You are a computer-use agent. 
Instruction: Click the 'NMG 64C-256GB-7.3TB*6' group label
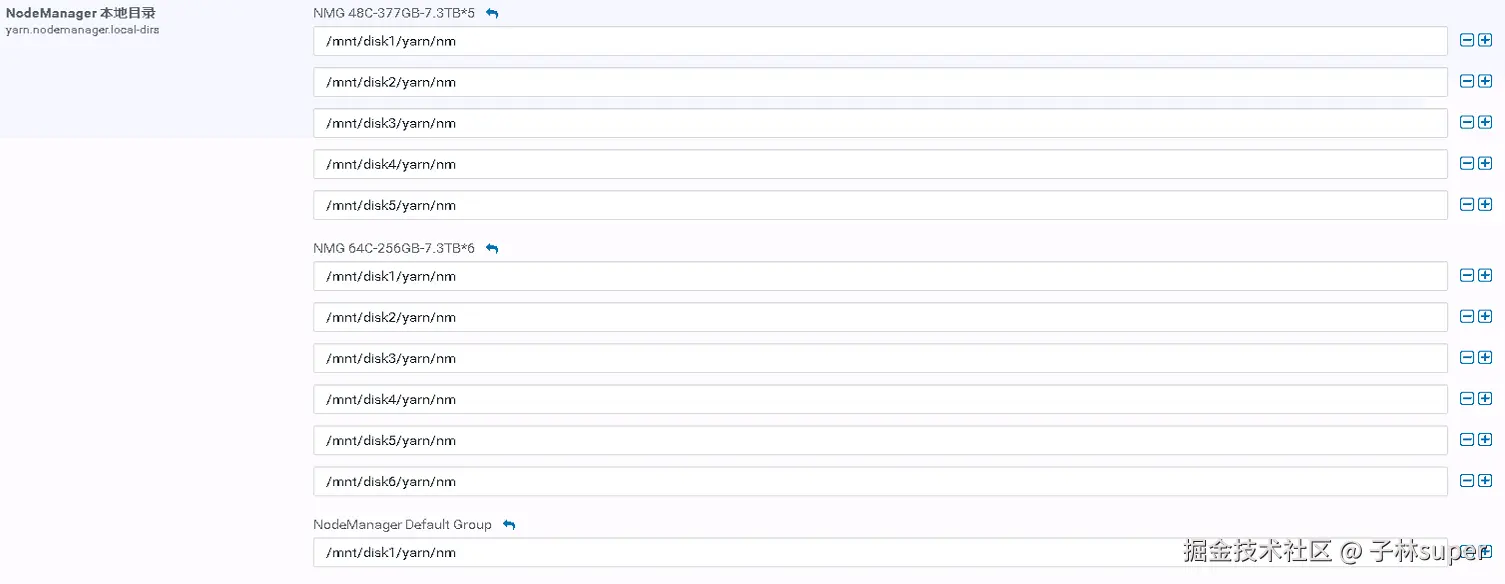pyautogui.click(x=394, y=248)
